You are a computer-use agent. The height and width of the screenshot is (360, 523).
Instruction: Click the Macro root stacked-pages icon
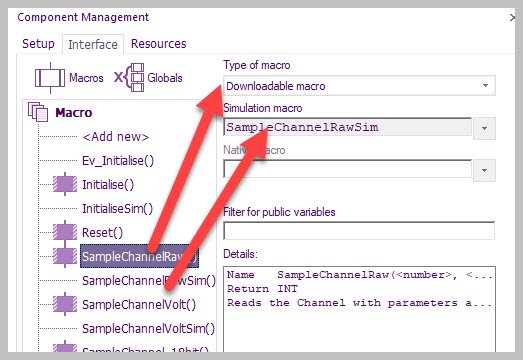38,112
